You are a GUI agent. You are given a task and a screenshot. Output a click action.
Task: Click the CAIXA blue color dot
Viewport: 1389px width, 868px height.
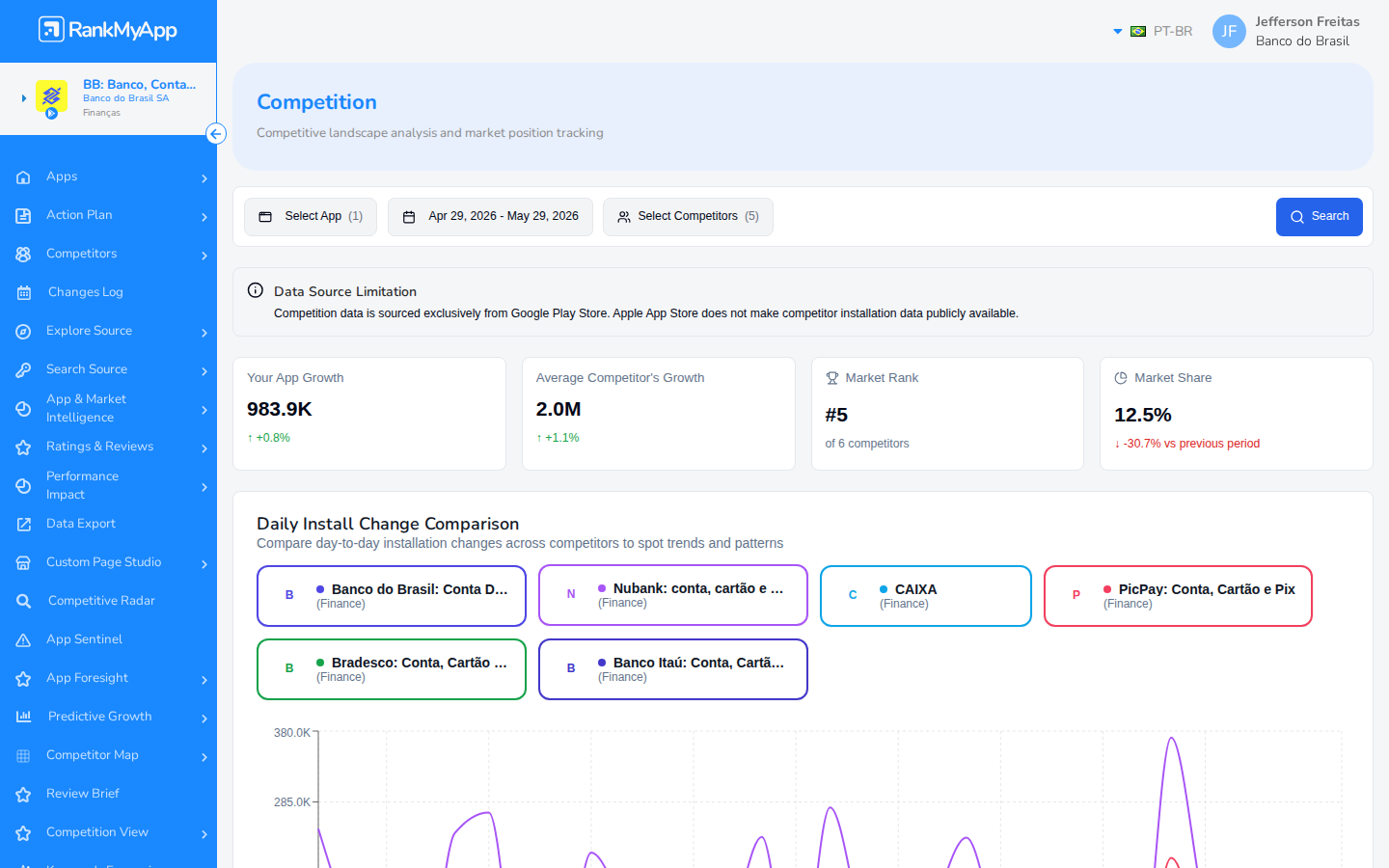click(x=884, y=589)
